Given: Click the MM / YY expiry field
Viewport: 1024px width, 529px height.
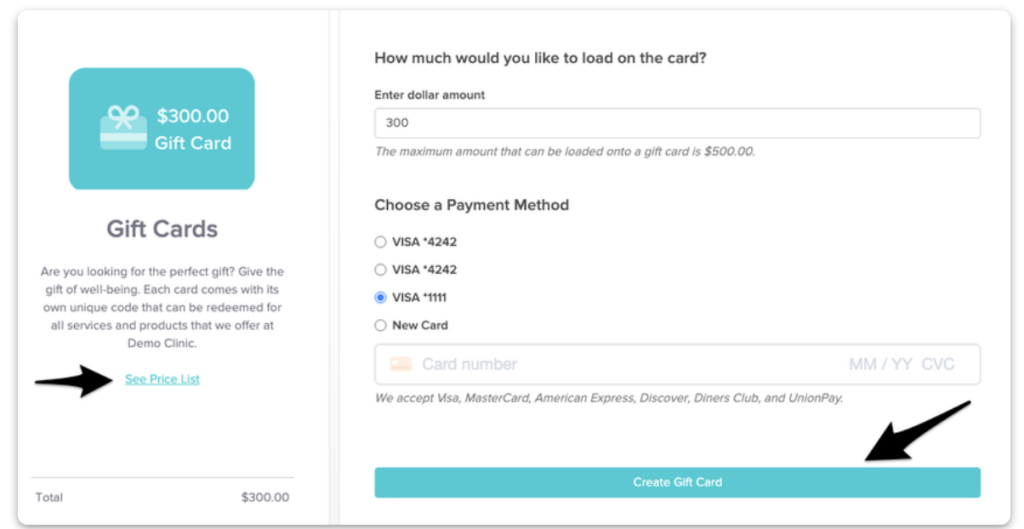Looking at the screenshot, I should (880, 364).
